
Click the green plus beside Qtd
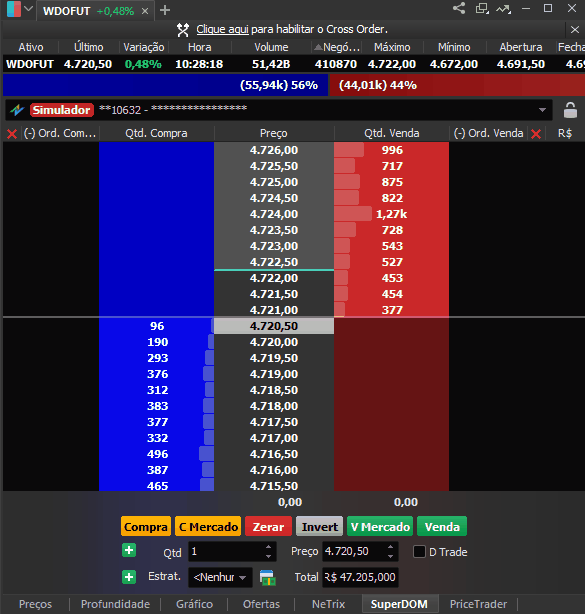pyautogui.click(x=129, y=550)
